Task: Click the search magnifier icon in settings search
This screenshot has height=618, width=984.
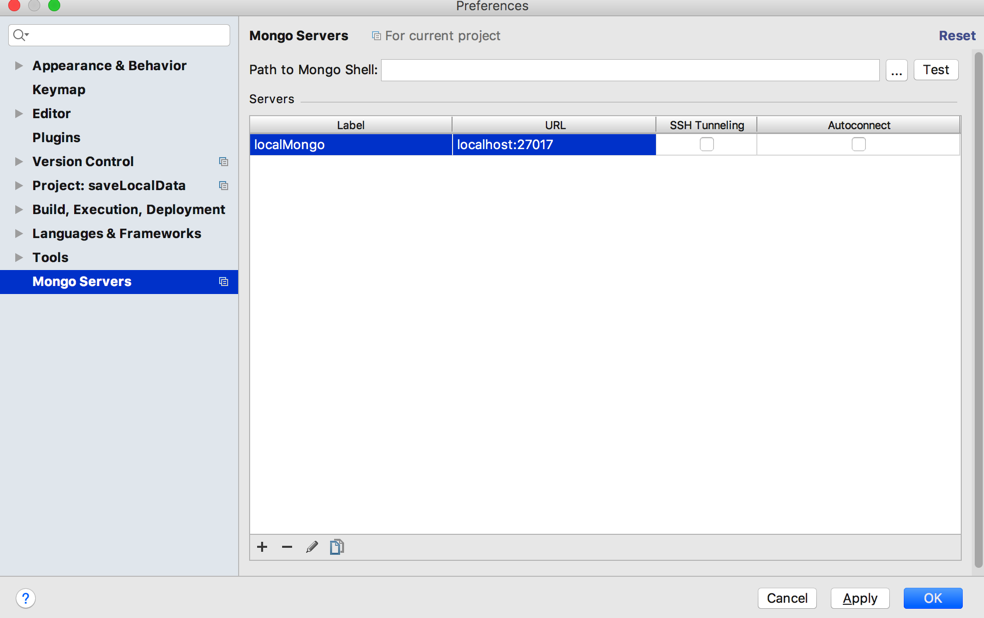Action: pyautogui.click(x=20, y=35)
